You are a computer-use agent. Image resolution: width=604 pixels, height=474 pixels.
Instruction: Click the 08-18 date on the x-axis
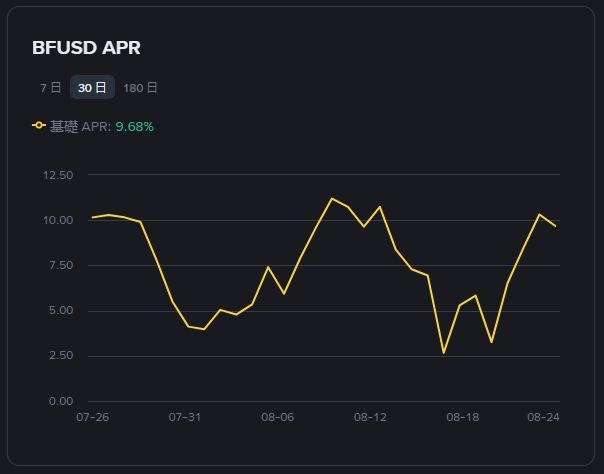tap(463, 417)
